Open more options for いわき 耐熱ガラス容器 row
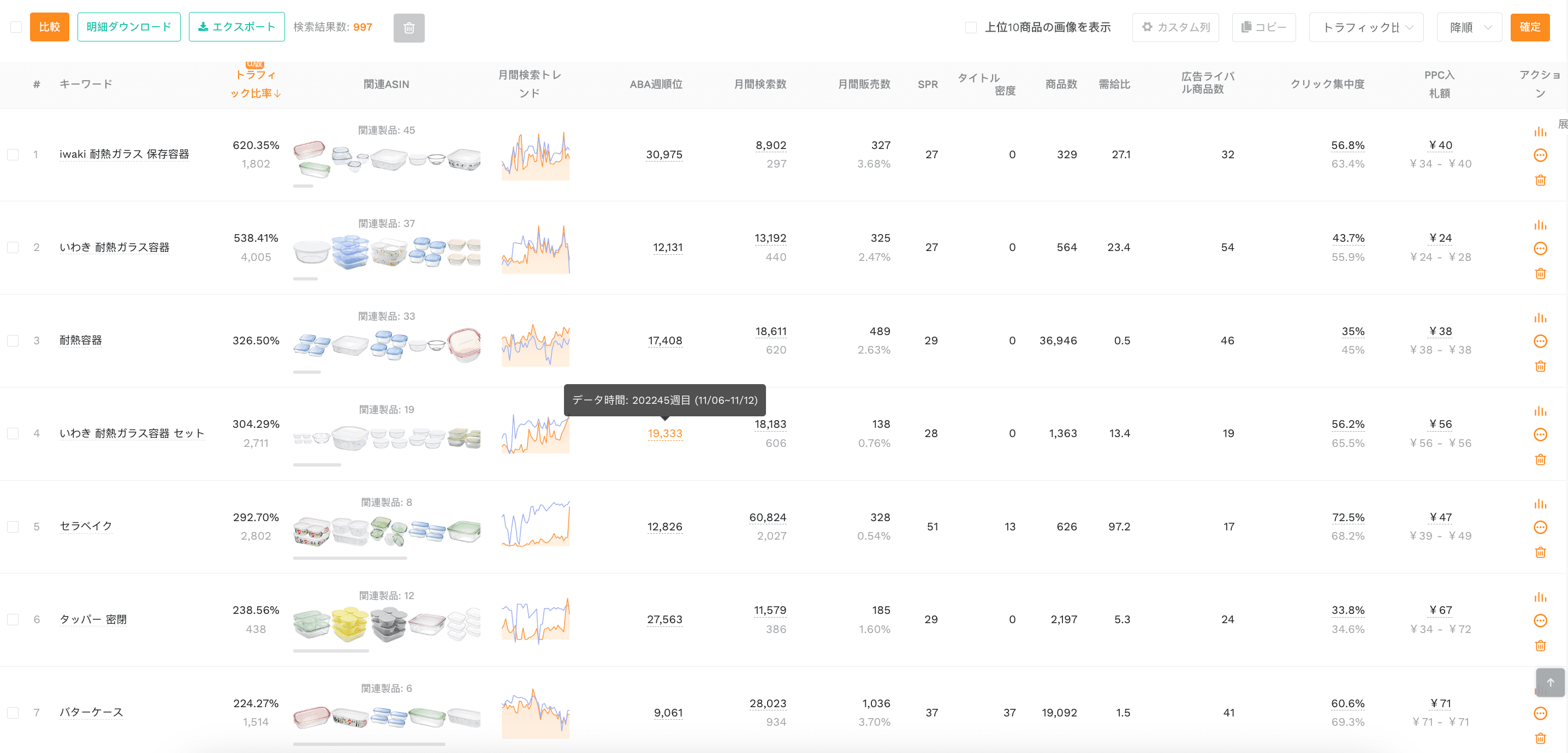Viewport: 1568px width, 753px height. click(1540, 248)
